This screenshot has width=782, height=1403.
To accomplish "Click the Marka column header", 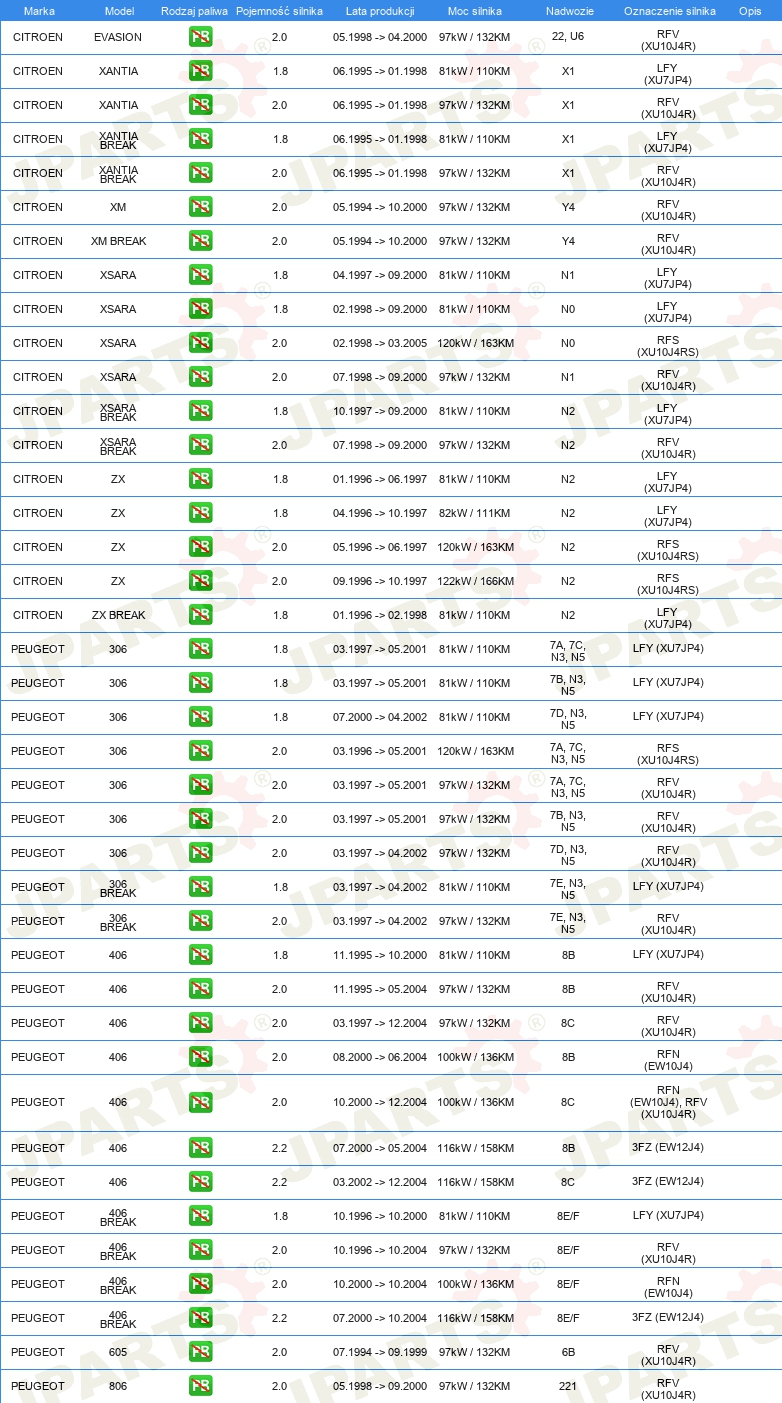I will (39, 11).
